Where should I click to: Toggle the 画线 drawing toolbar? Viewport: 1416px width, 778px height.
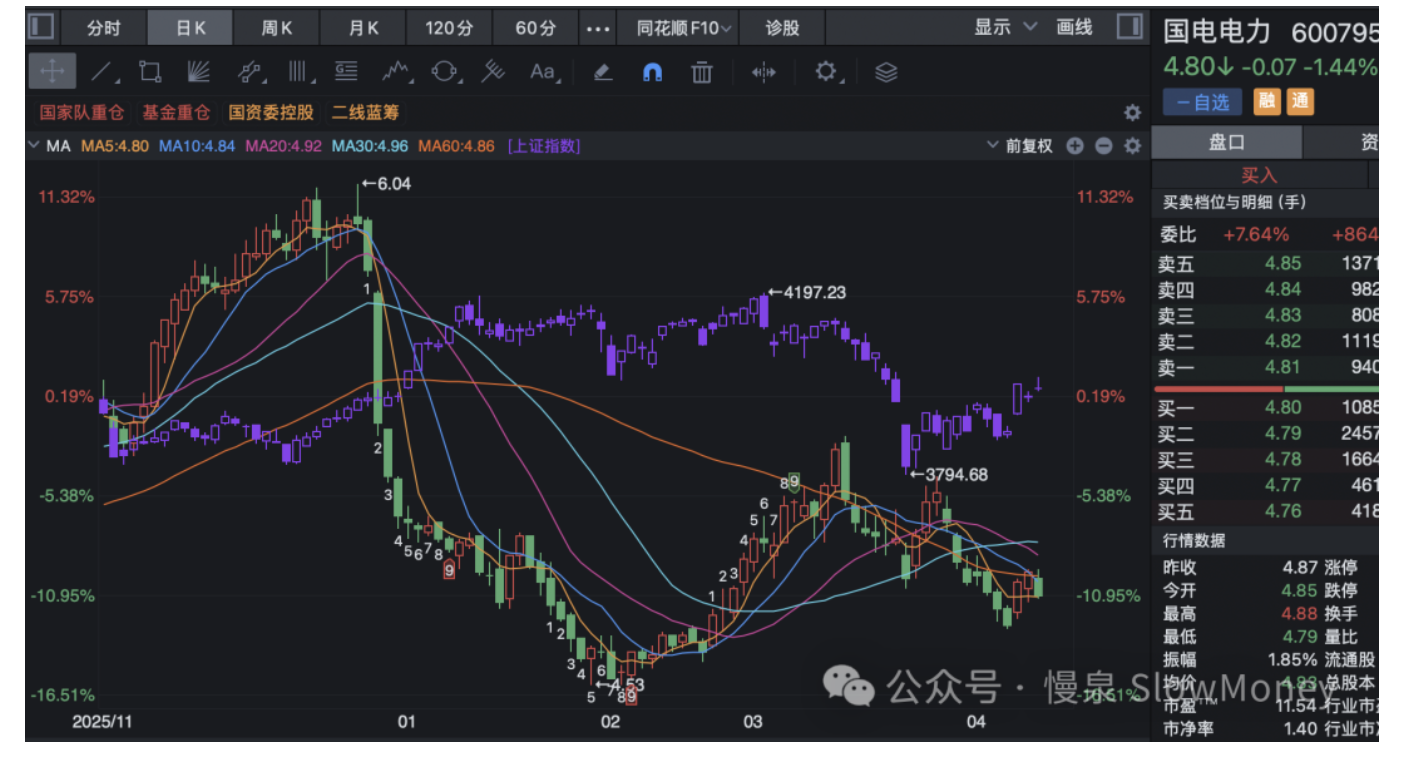1075,28
